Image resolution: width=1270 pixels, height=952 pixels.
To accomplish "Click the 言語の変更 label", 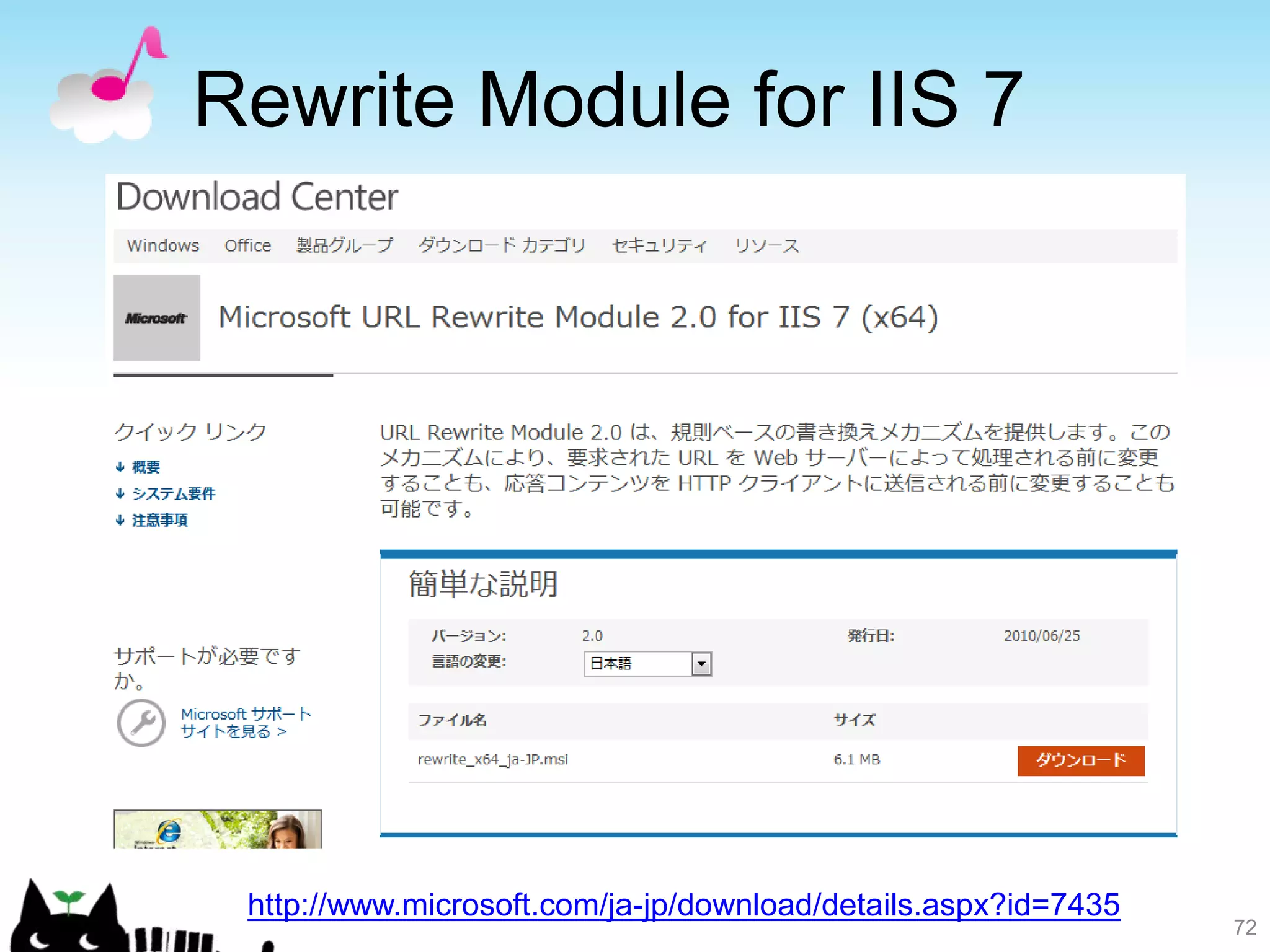I will click(x=469, y=662).
